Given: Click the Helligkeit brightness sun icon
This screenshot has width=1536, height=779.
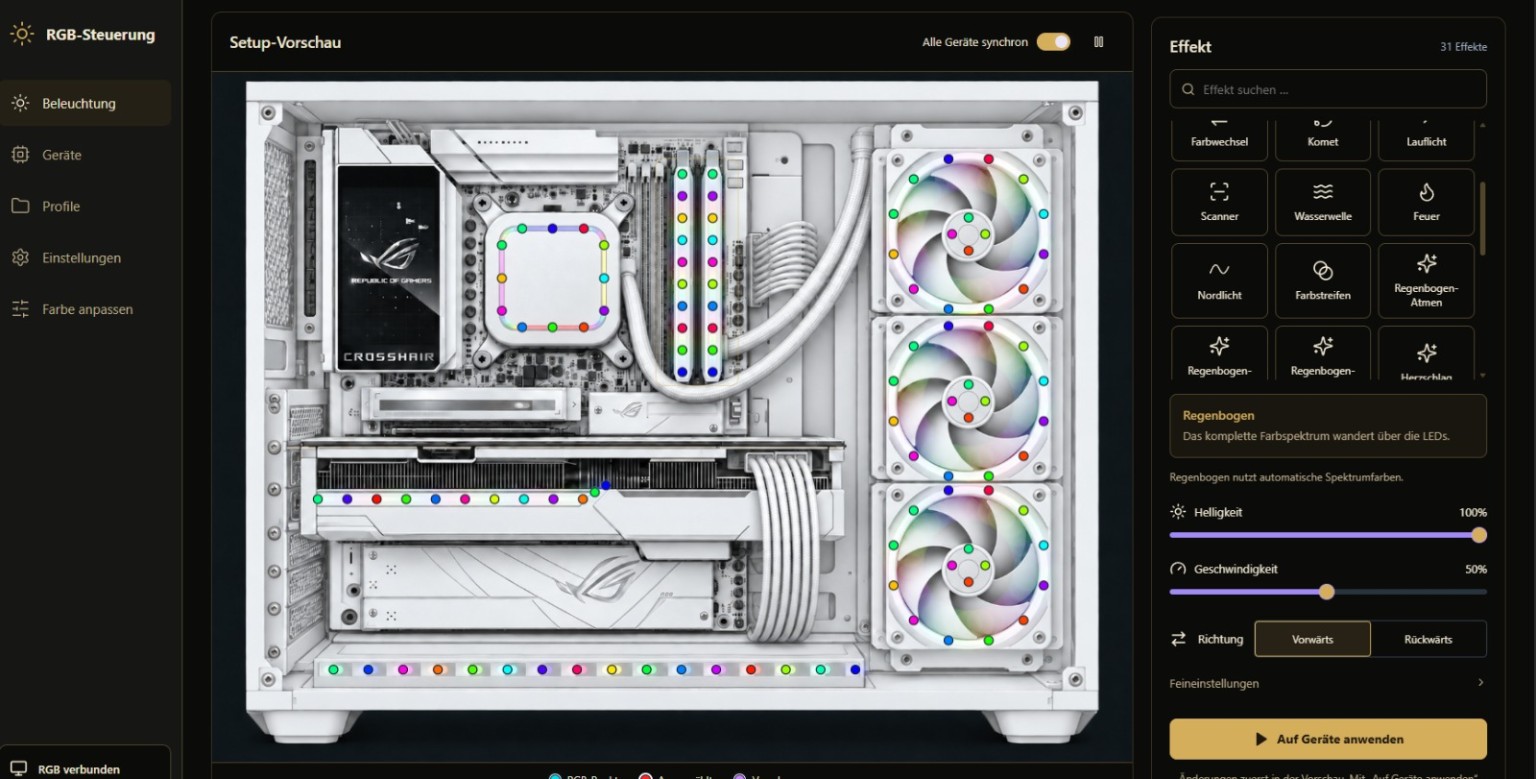Looking at the screenshot, I should (1178, 512).
